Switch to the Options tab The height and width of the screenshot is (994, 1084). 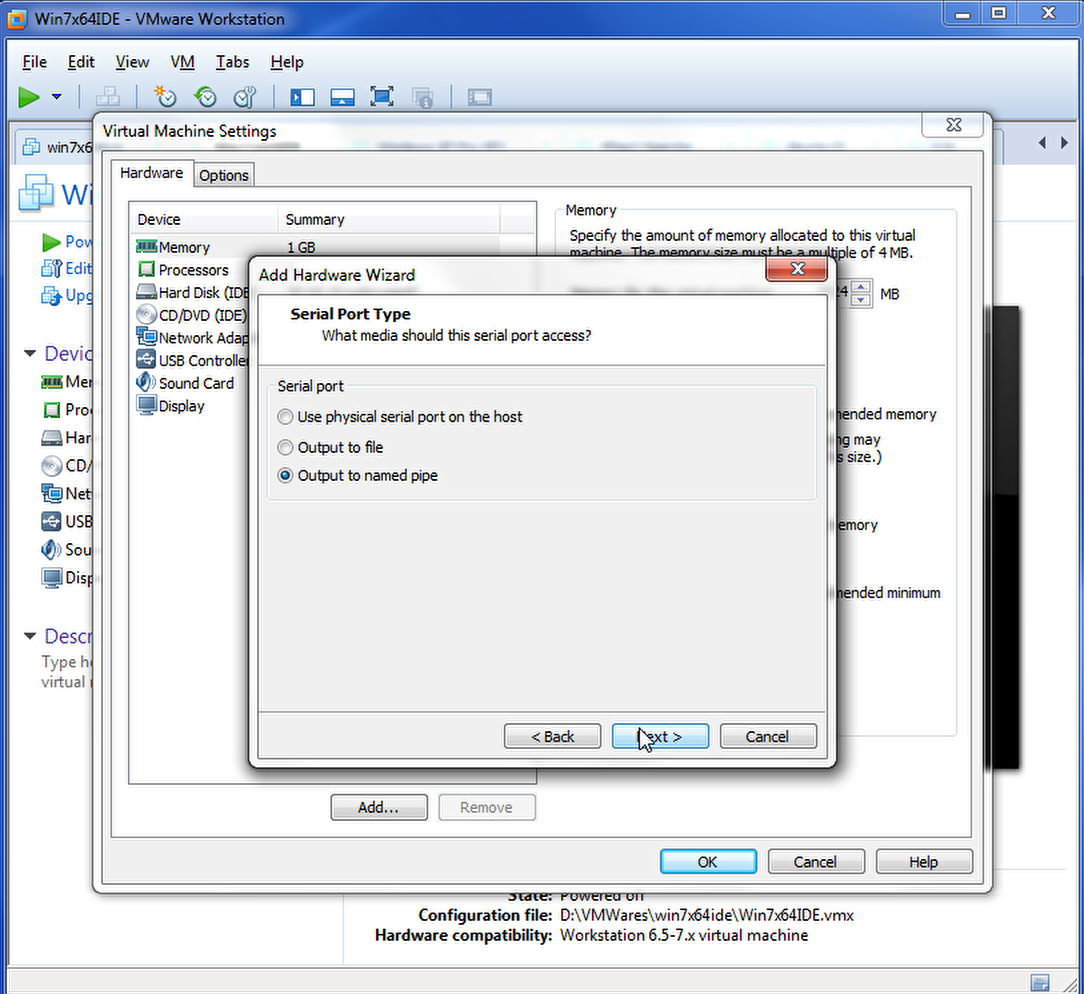click(223, 175)
